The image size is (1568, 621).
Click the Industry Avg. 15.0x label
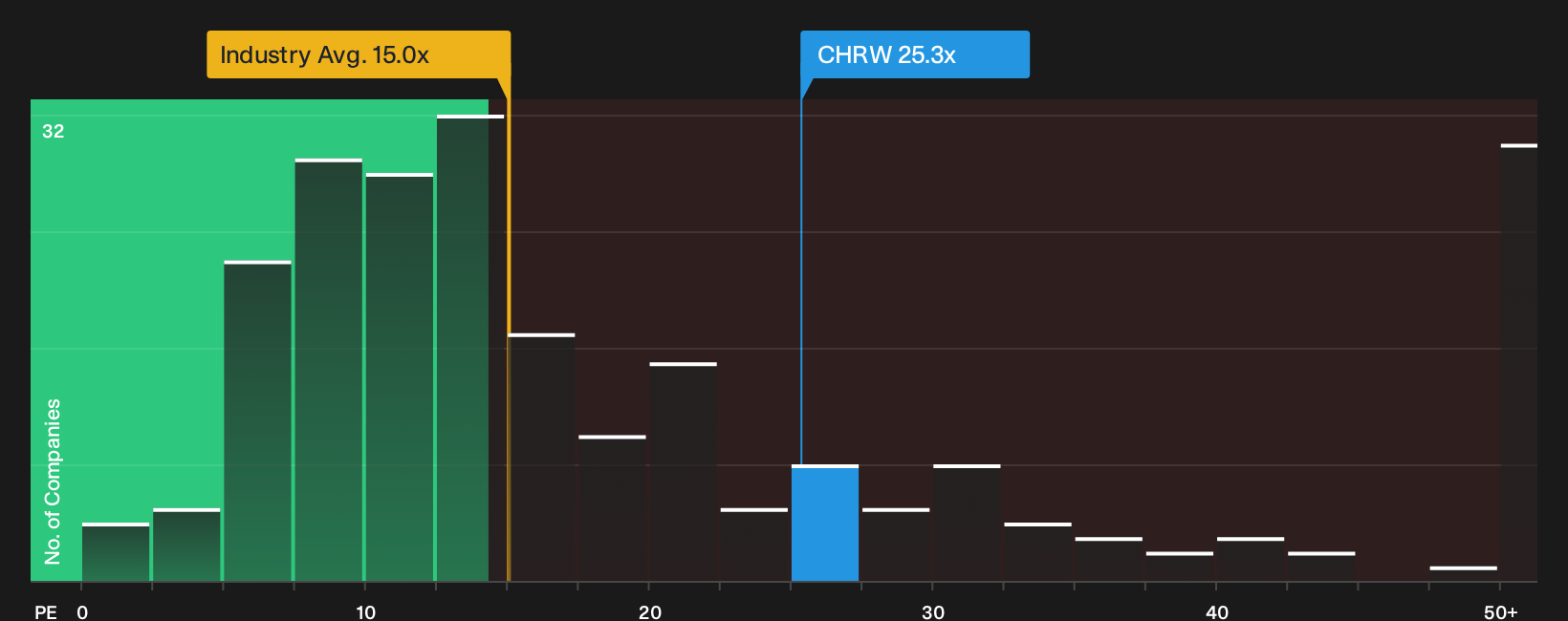[359, 54]
